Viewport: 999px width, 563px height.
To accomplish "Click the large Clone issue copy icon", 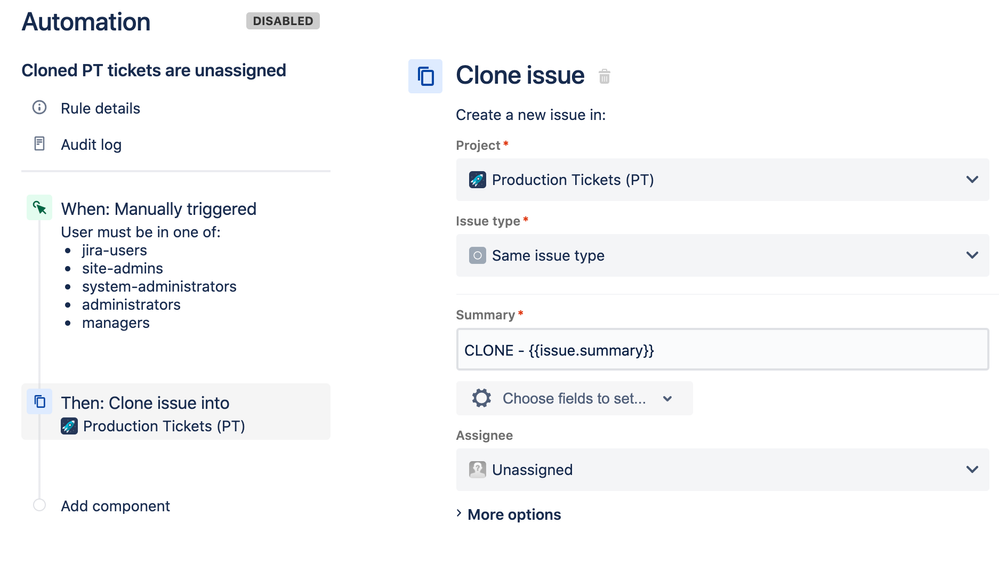I will [x=426, y=76].
